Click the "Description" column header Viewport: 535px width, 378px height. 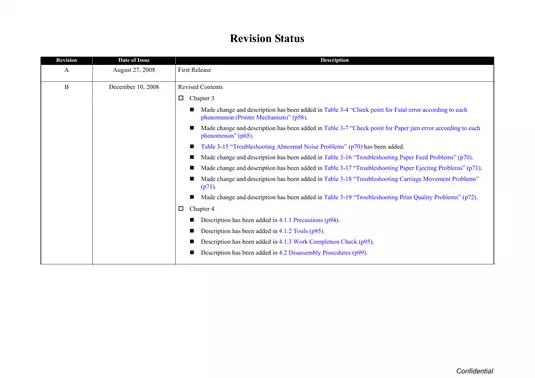pos(334,60)
